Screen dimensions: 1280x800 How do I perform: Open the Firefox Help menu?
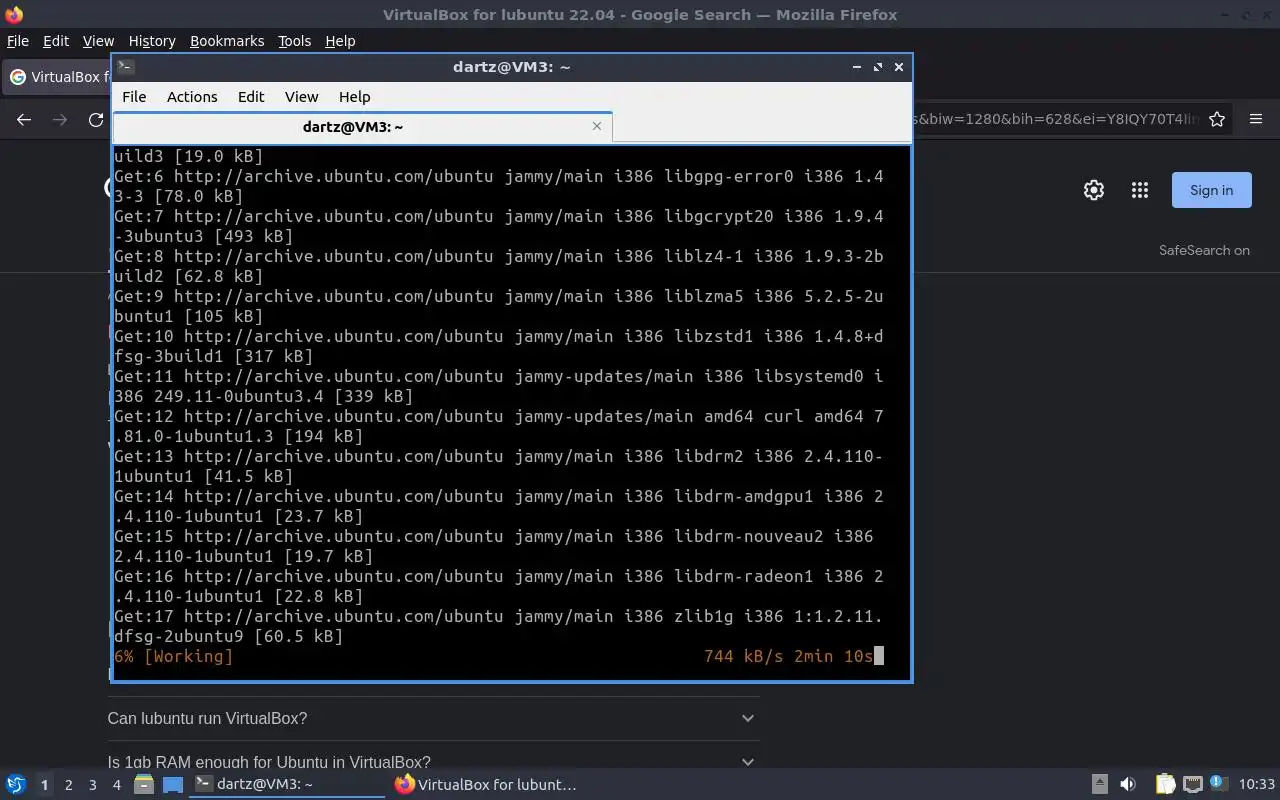340,41
